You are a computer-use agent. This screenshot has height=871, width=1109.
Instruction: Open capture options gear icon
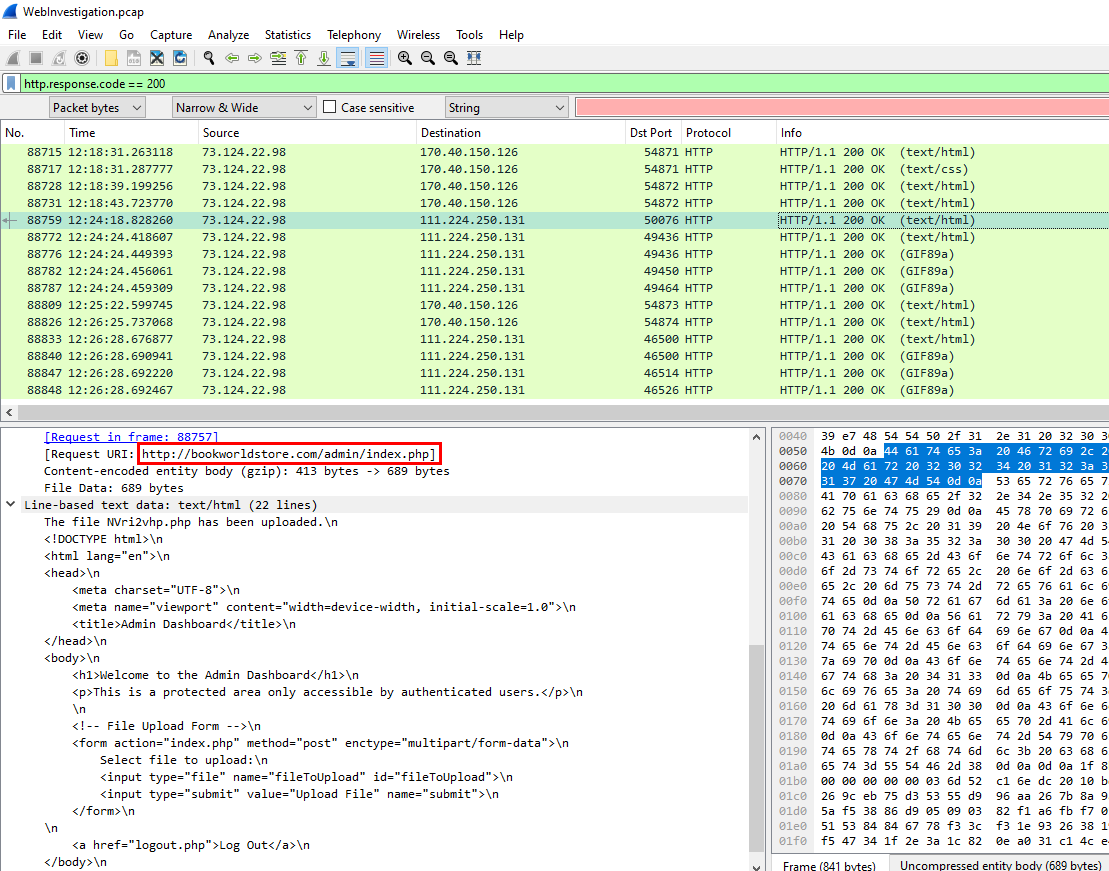[x=82, y=58]
